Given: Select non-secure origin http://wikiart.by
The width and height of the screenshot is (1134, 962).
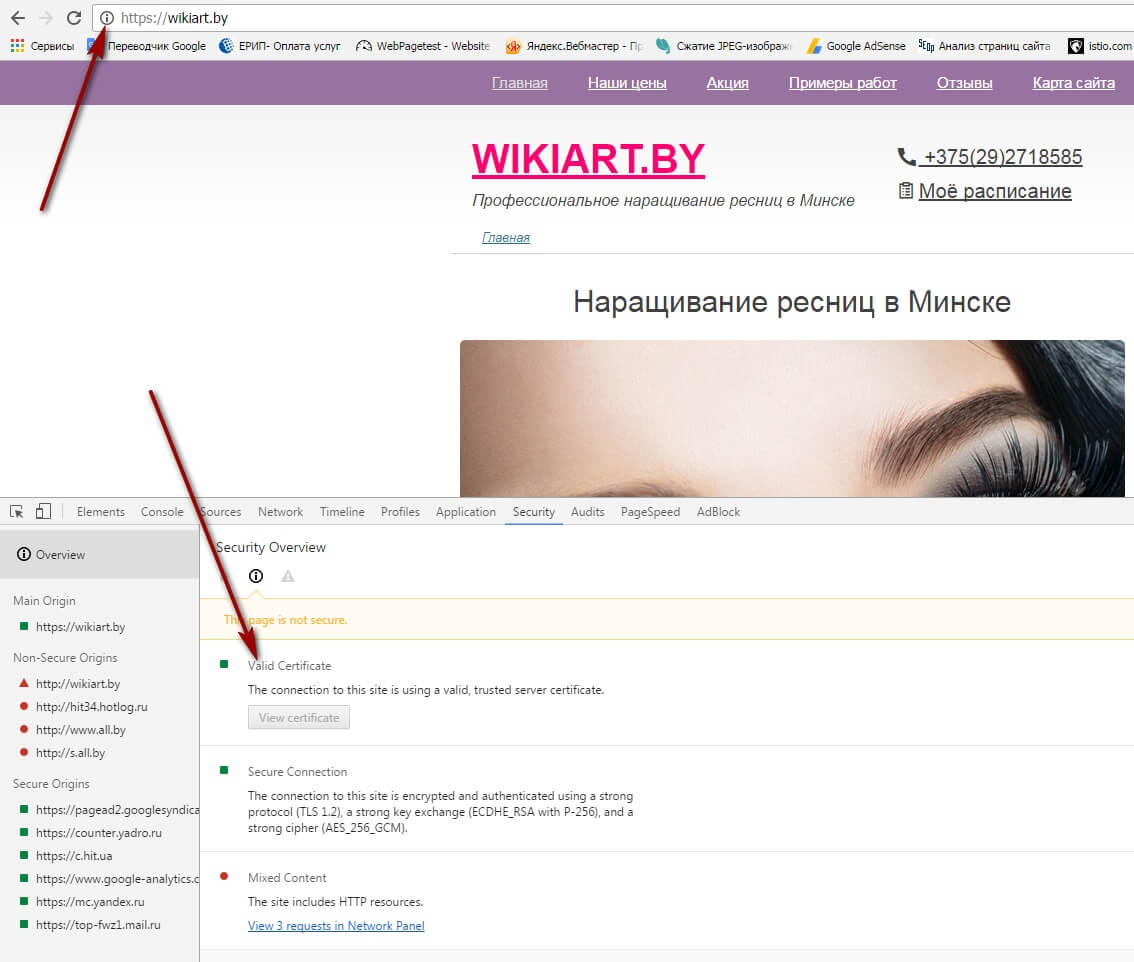Looking at the screenshot, I should point(77,683).
